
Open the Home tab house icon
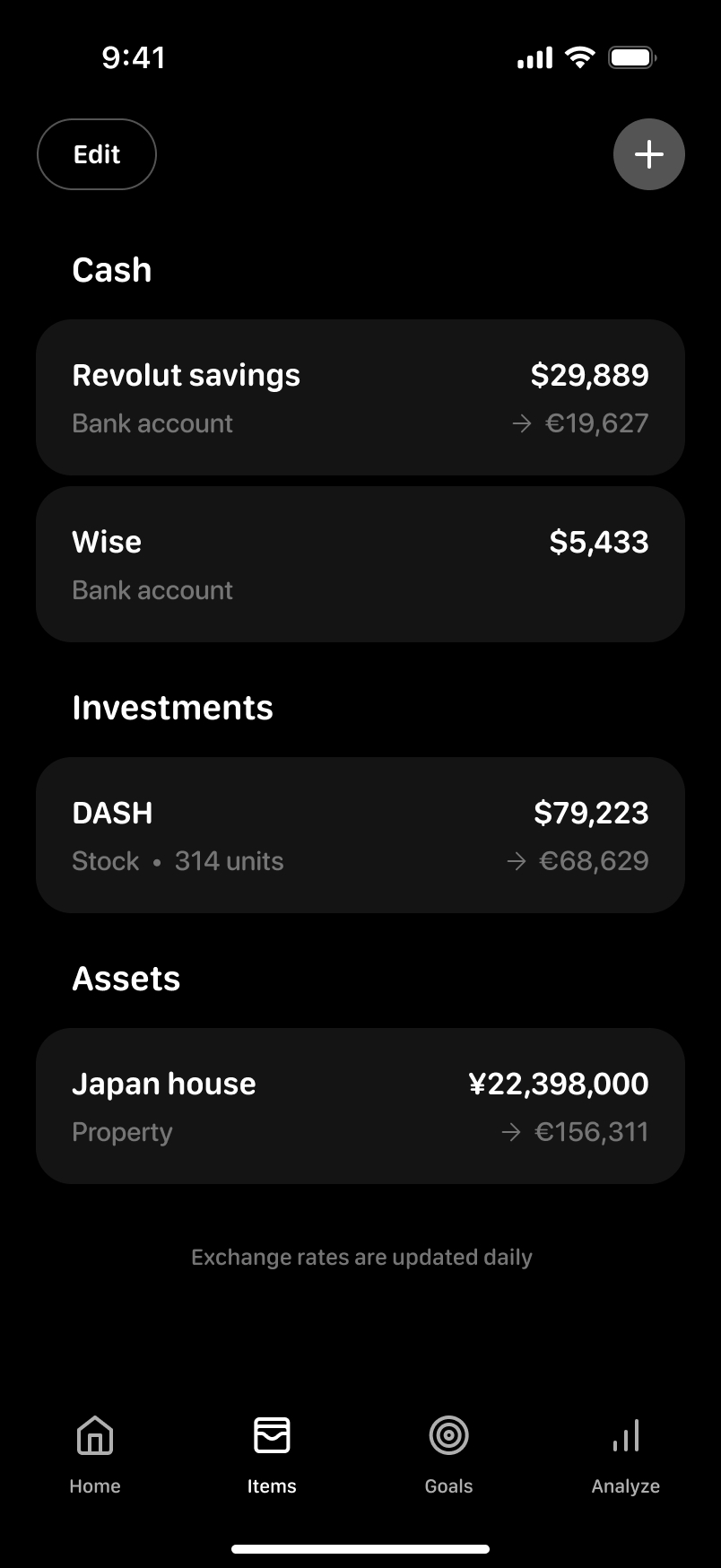(95, 1434)
